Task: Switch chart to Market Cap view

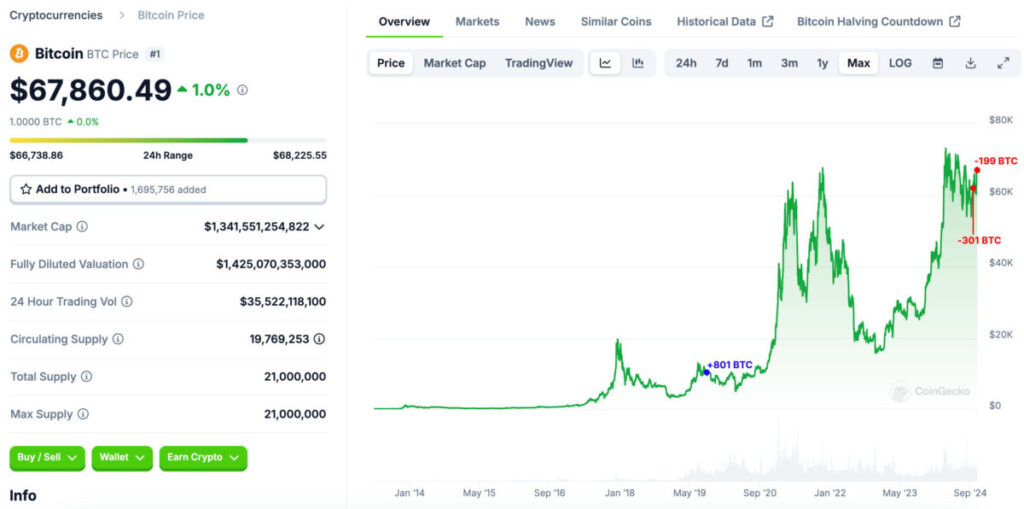Action: [454, 63]
